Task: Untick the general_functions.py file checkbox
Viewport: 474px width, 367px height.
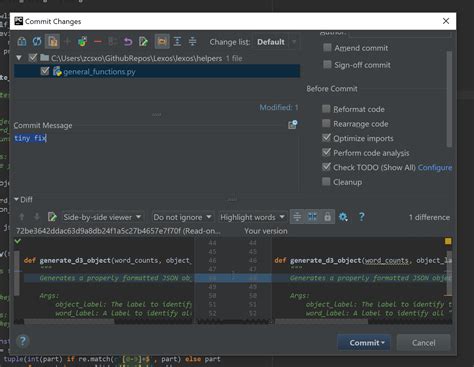Action: click(45, 71)
